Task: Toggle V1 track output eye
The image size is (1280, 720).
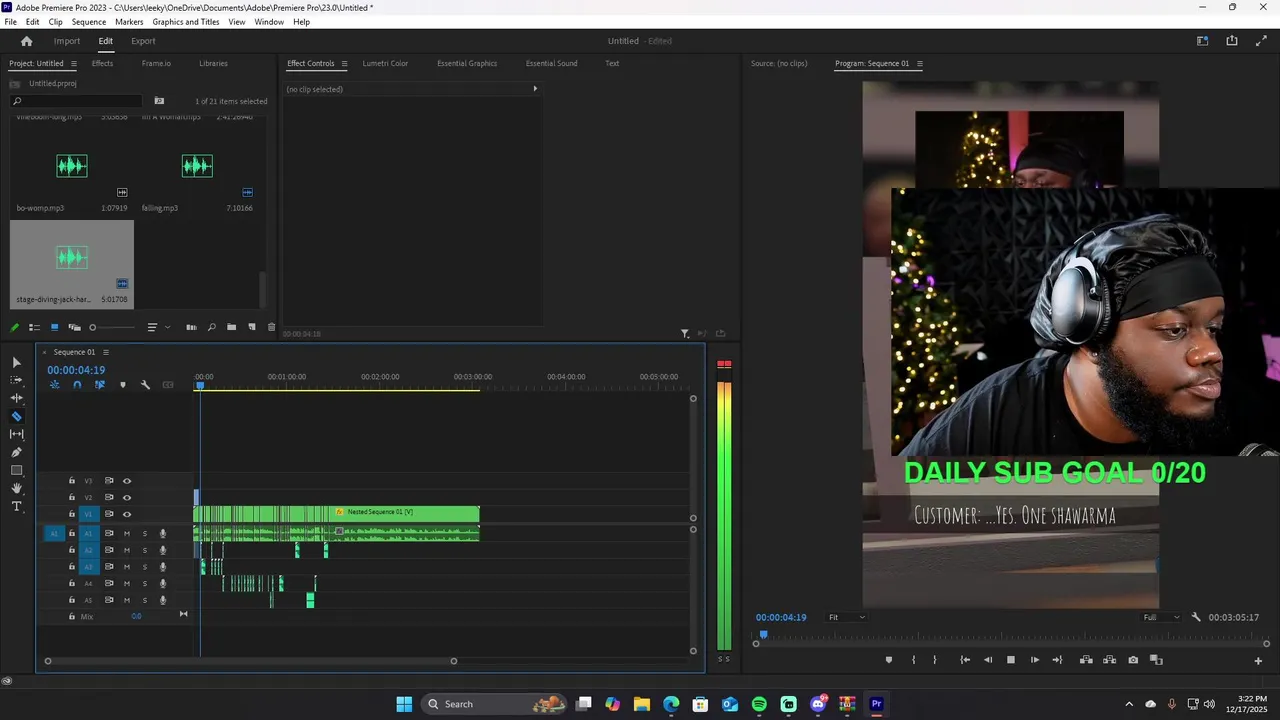Action: click(127, 514)
